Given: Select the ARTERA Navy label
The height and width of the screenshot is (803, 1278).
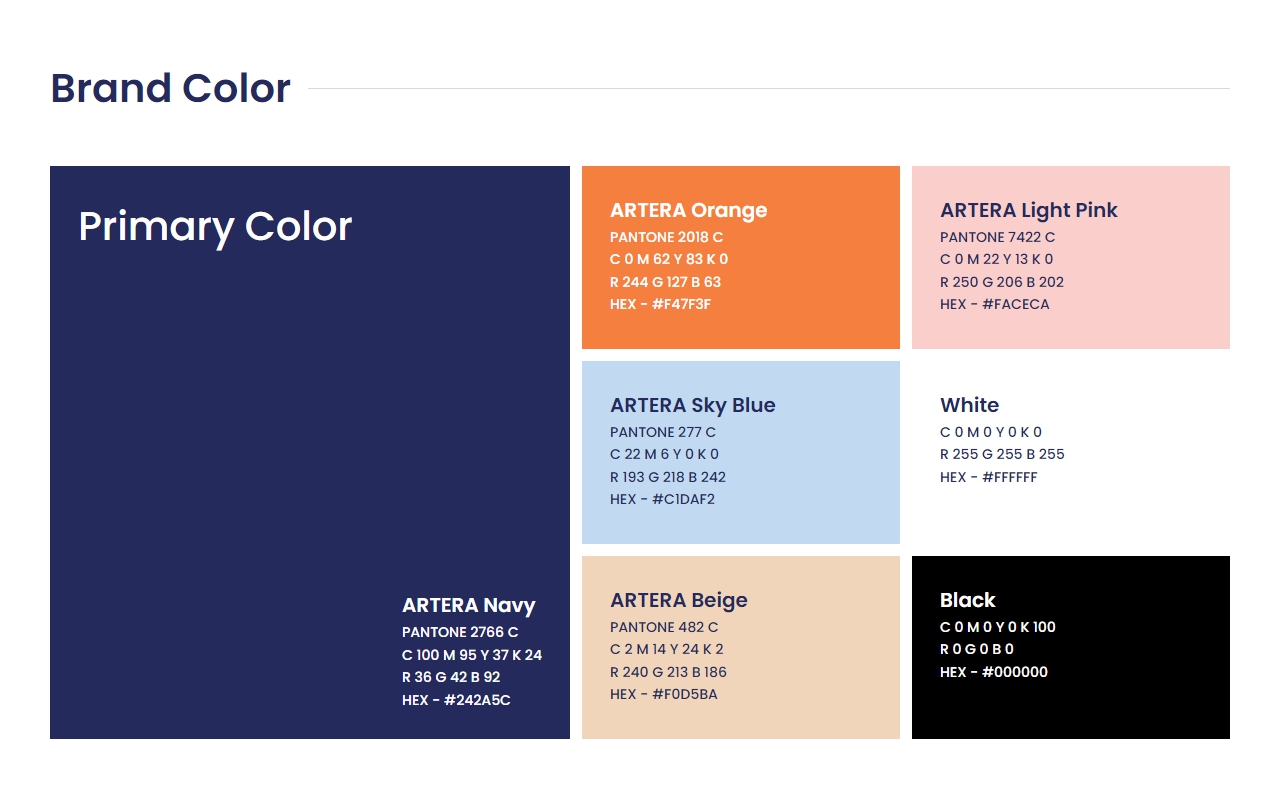Looking at the screenshot, I should [x=468, y=605].
